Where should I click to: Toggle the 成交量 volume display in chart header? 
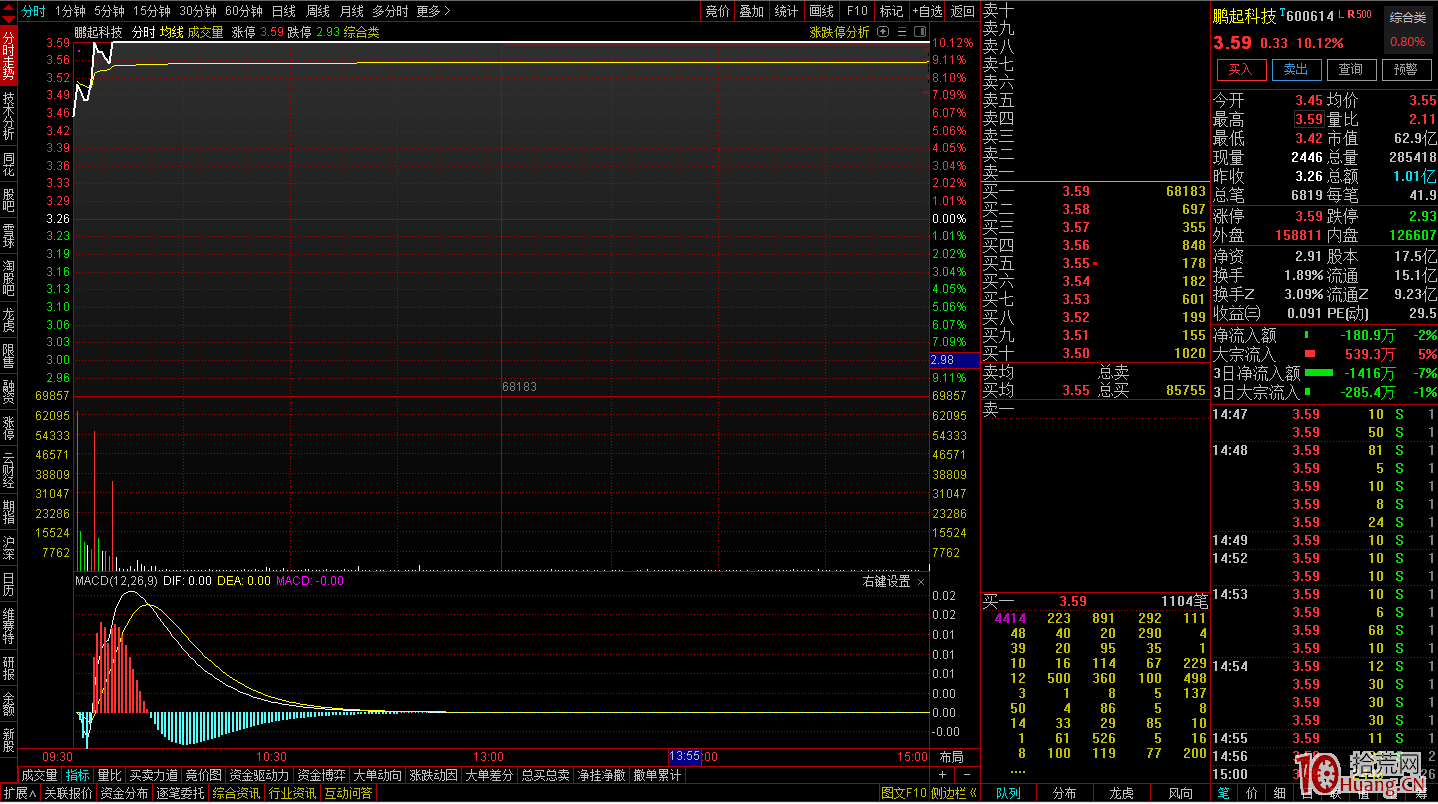click(206, 32)
